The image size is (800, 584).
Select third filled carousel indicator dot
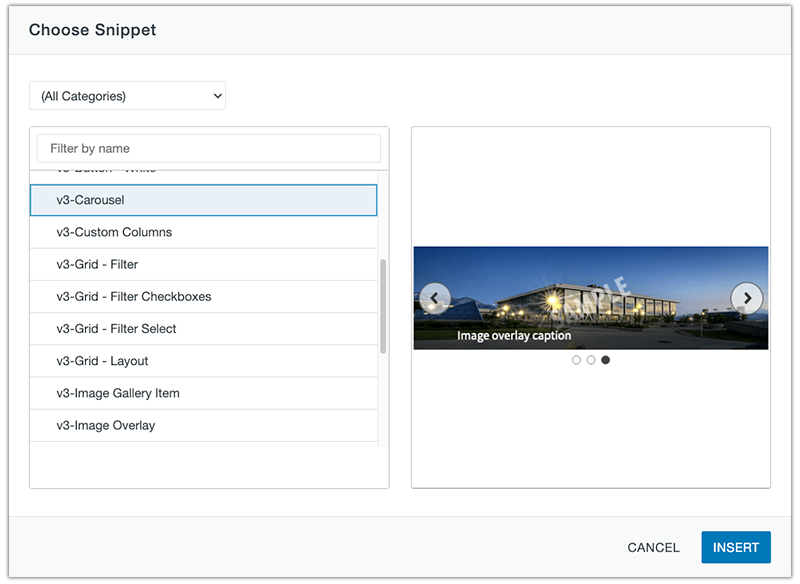pyautogui.click(x=605, y=360)
